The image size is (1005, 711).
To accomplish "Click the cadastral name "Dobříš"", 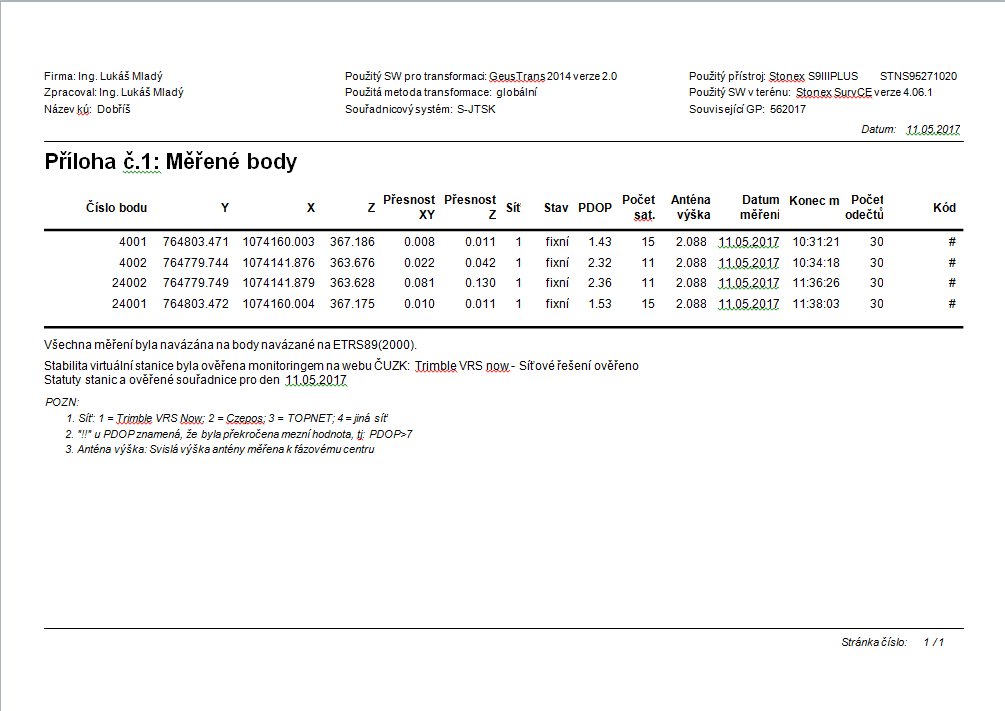I will click(x=114, y=109).
